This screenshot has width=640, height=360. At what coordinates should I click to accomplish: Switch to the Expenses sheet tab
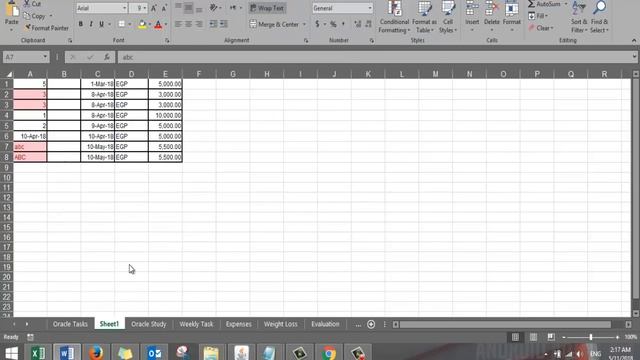238,324
